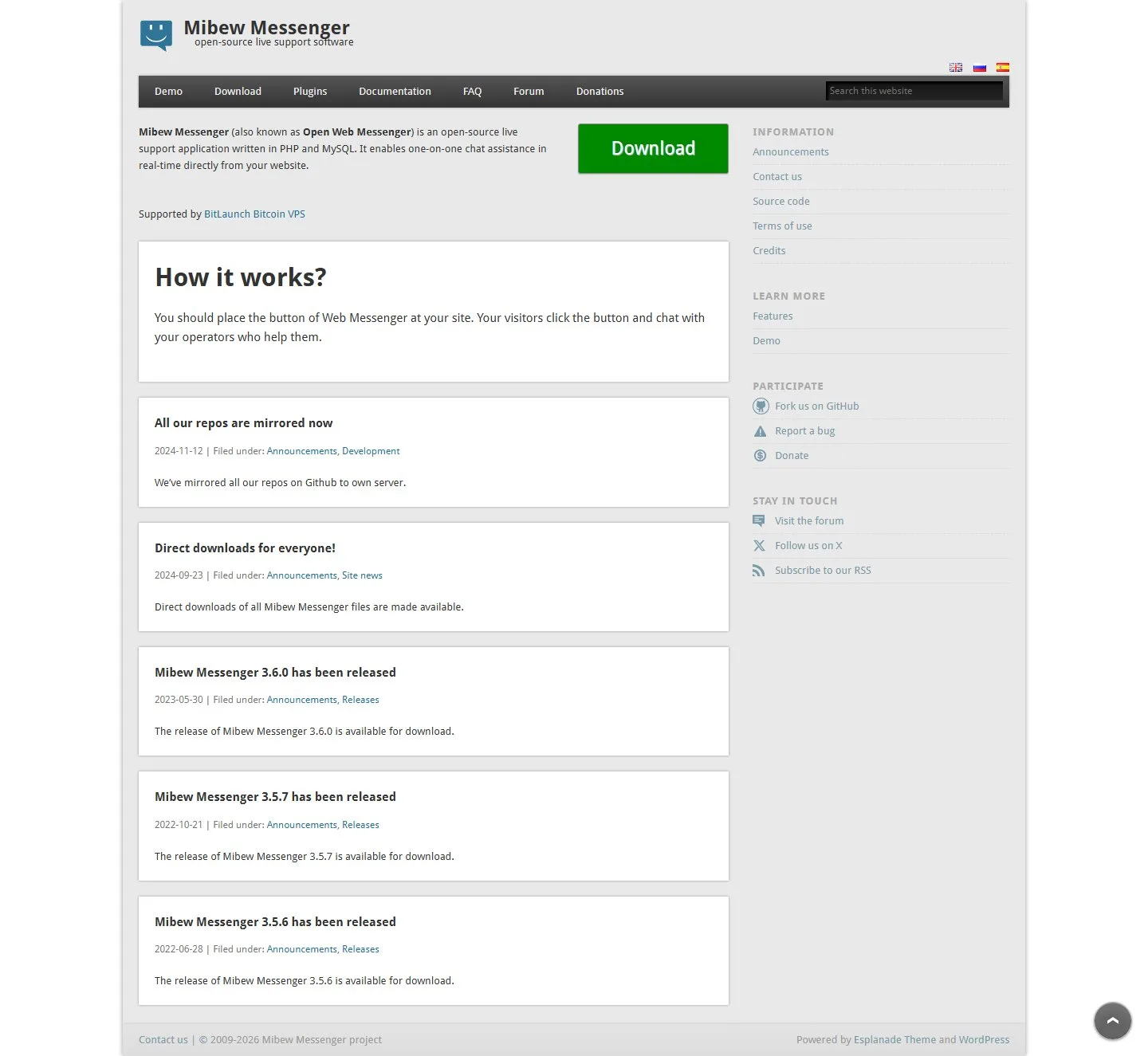Focus the Search this website field
The image size is (1148, 1056).
[914, 91]
